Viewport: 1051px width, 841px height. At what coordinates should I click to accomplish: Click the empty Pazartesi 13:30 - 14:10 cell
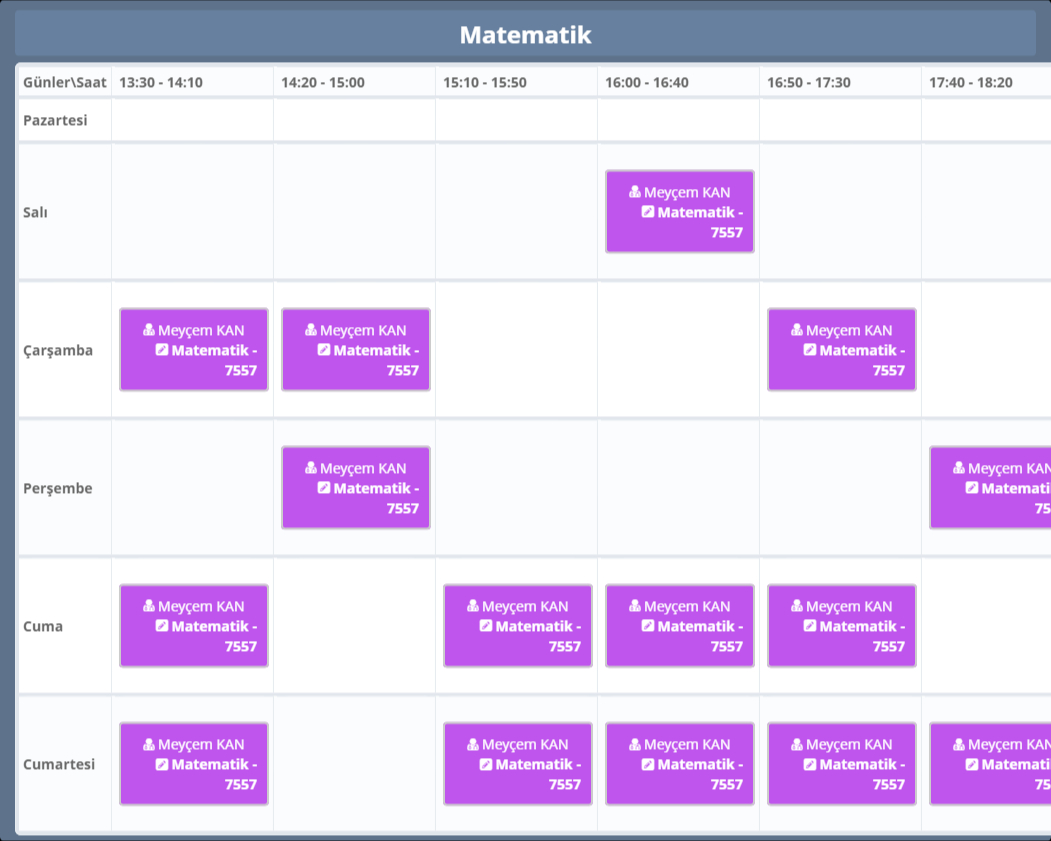(x=192, y=120)
